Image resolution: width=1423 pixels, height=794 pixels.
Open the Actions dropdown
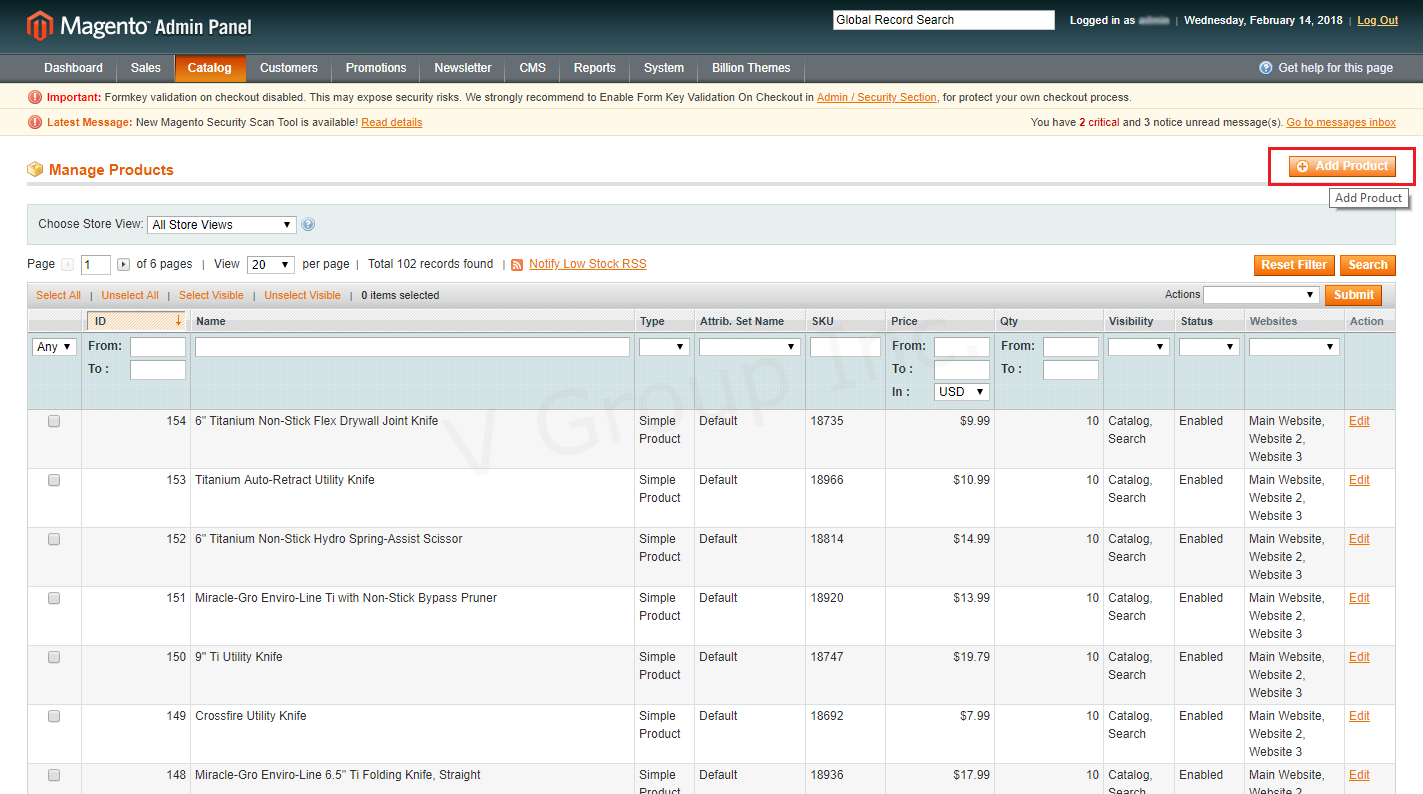pyautogui.click(x=1261, y=295)
